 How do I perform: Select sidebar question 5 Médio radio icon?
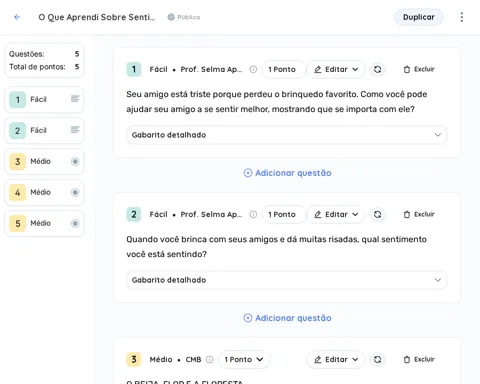[x=75, y=223]
